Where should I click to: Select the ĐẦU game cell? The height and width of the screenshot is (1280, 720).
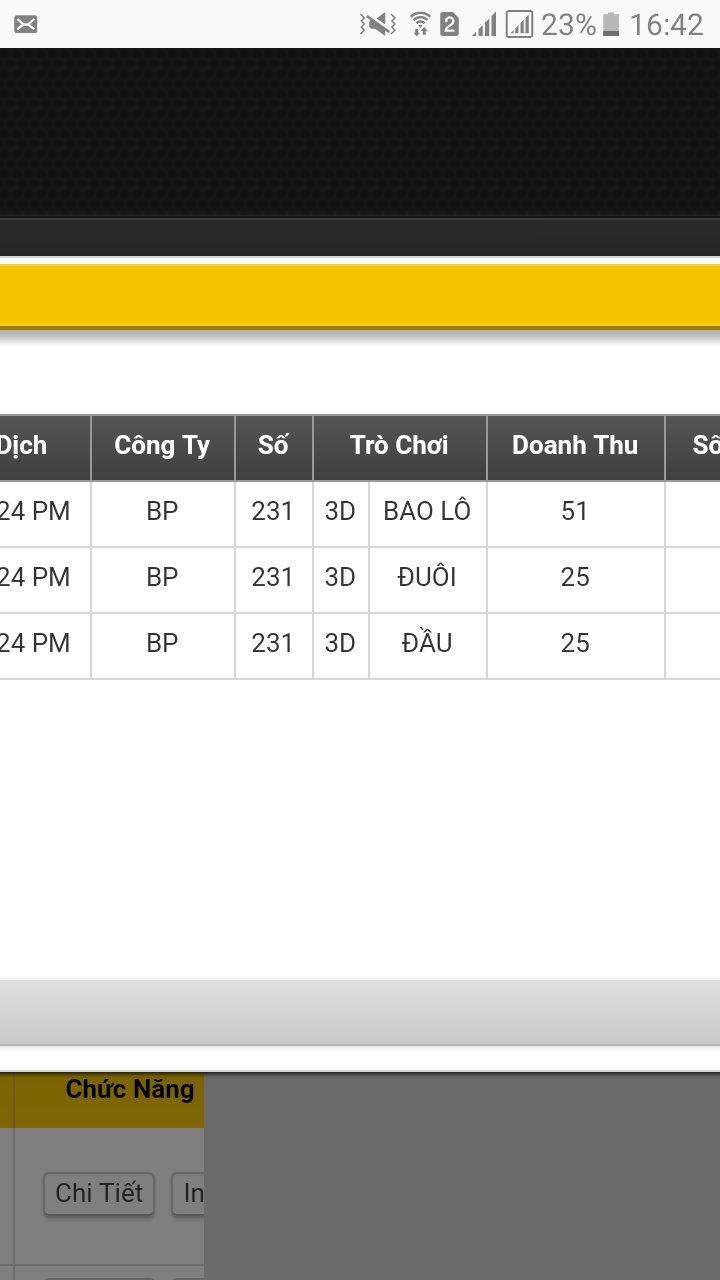point(428,645)
